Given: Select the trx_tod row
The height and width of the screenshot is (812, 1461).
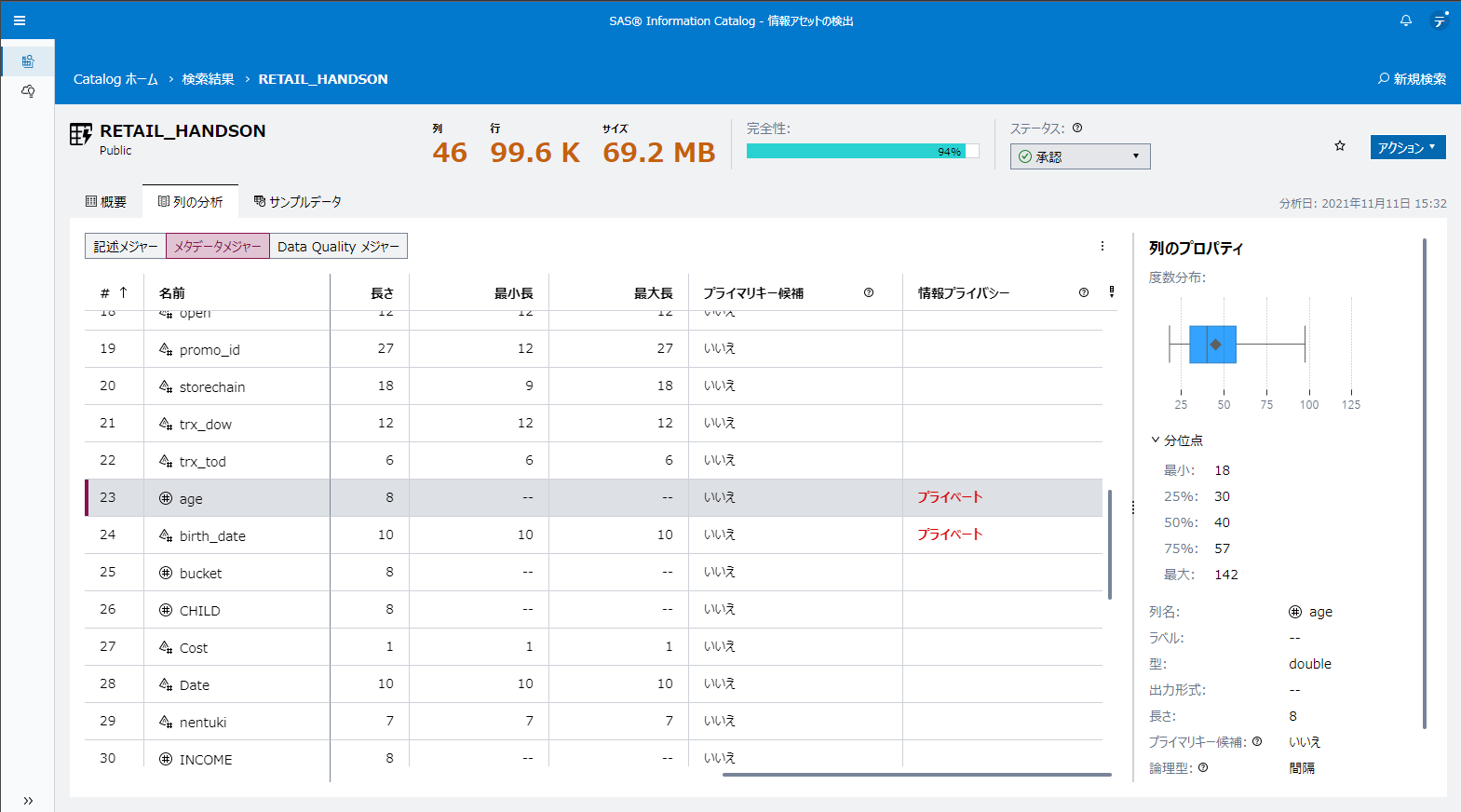Looking at the screenshot, I should [x=593, y=460].
